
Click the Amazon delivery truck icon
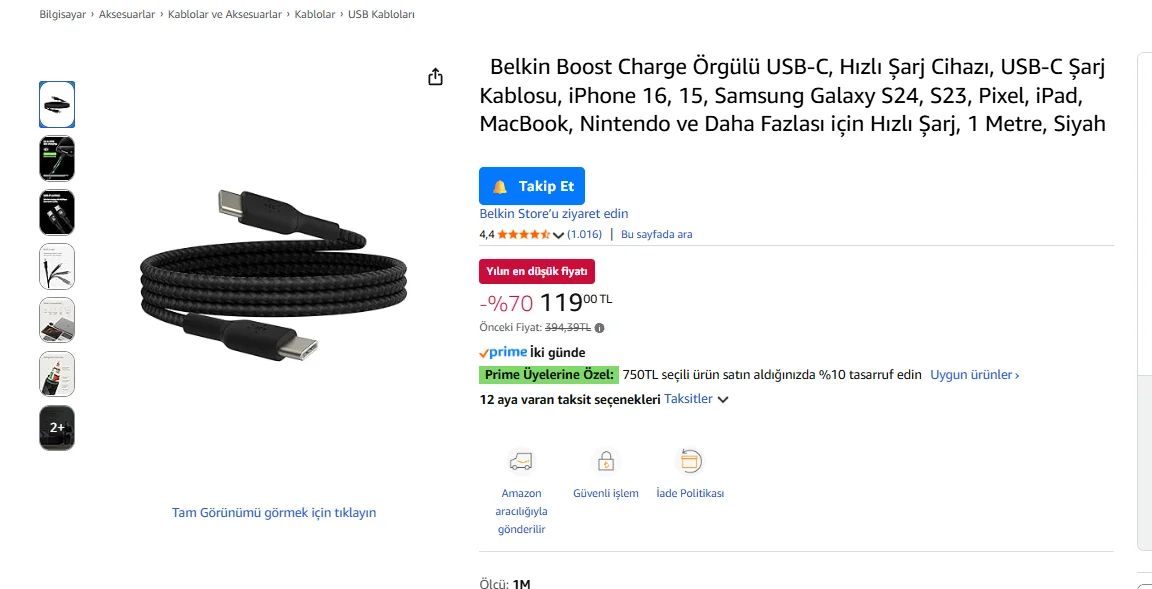(521, 461)
